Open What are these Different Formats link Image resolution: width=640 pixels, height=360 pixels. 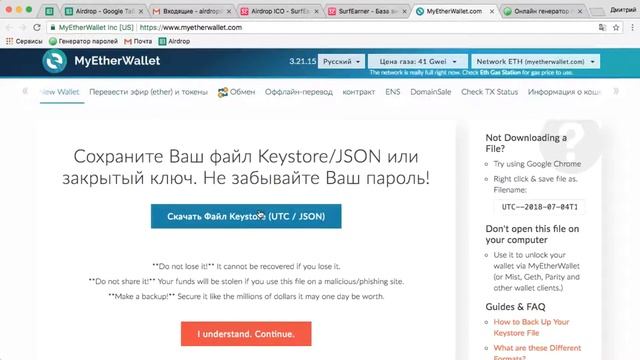click(537, 353)
